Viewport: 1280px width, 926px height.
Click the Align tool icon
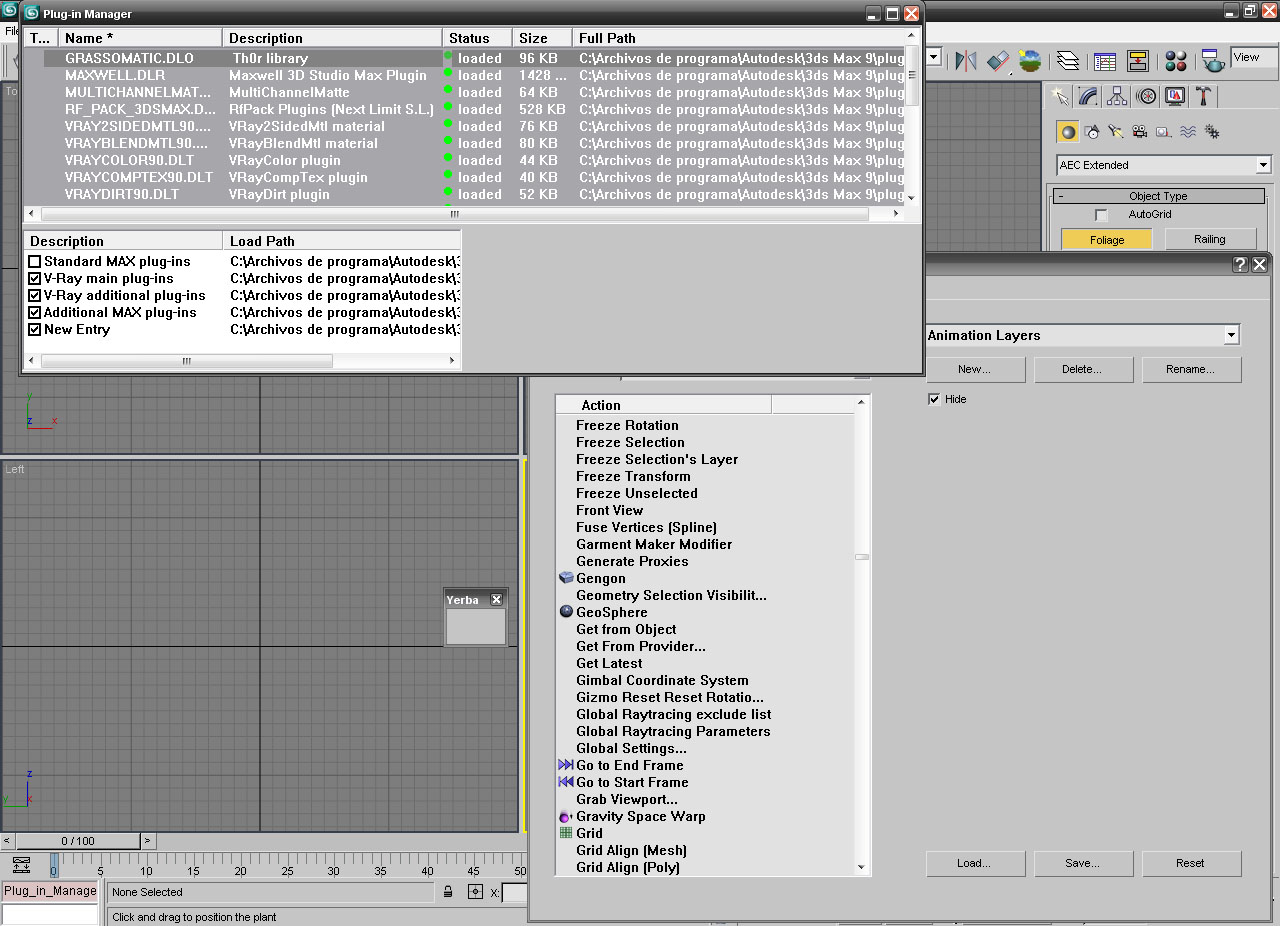[998, 61]
